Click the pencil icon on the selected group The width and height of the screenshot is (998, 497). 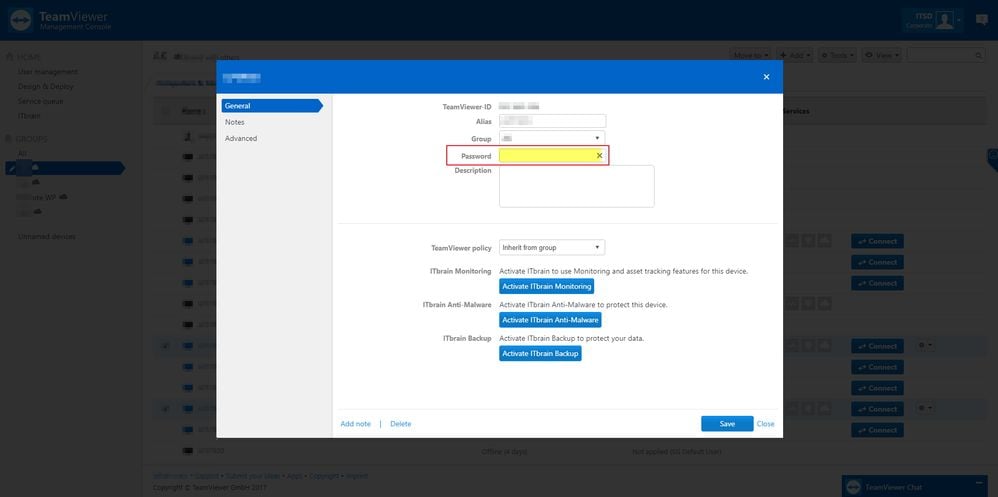point(10,168)
